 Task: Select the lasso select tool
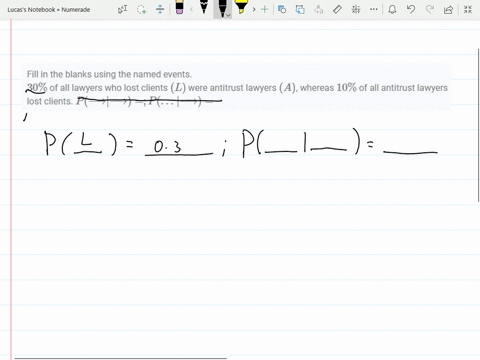142,9
